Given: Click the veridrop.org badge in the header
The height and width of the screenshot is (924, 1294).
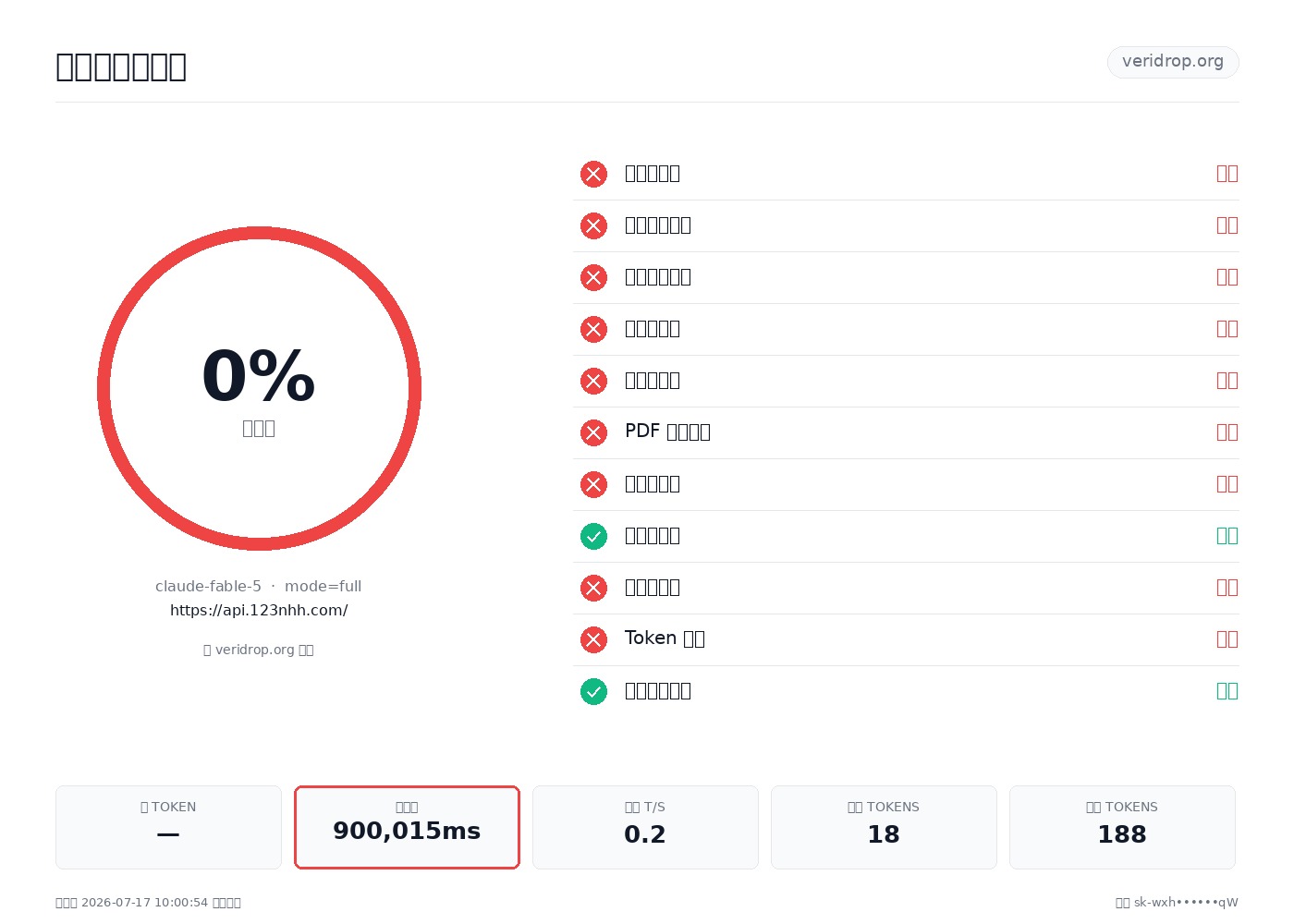Looking at the screenshot, I should click(x=1173, y=62).
